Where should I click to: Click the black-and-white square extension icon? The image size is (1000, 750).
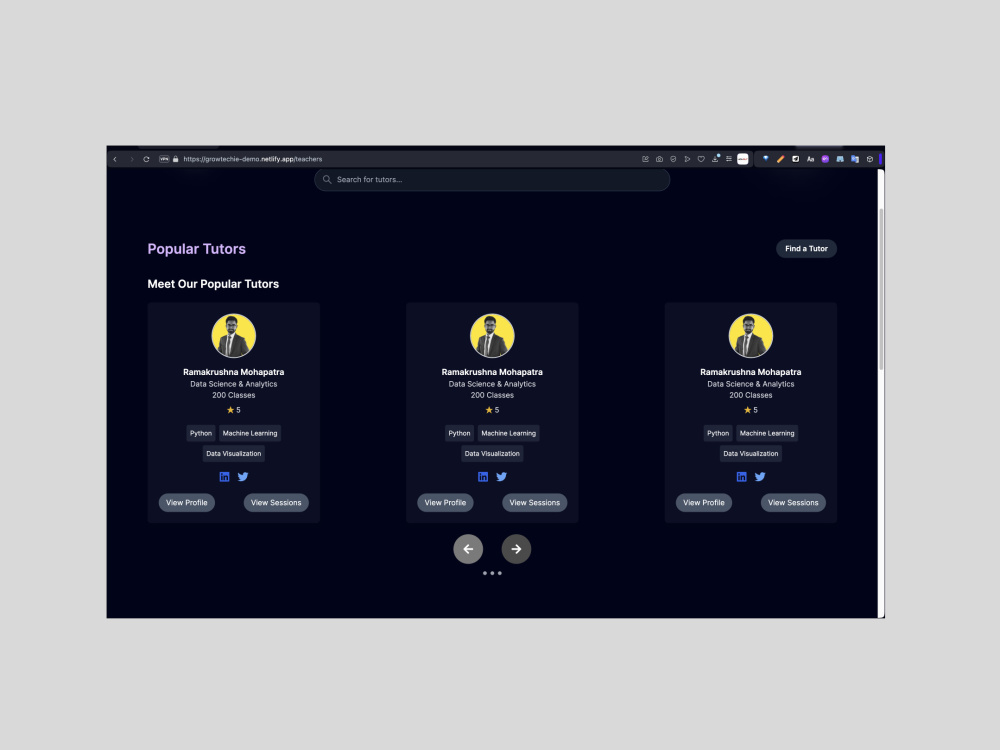(x=795, y=159)
